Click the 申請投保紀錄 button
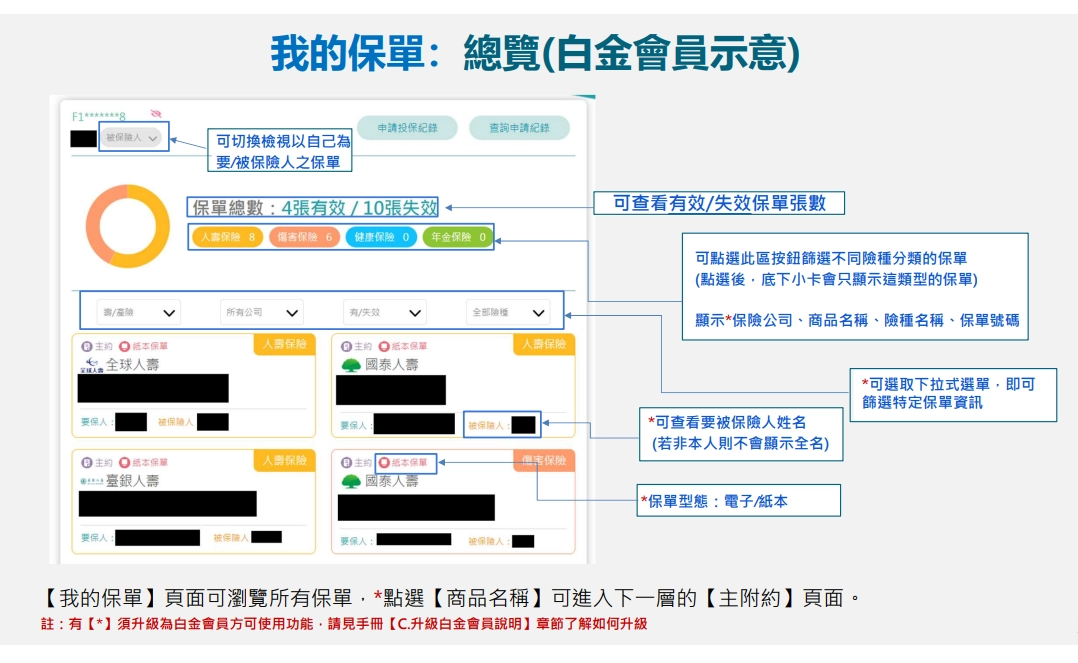Screen dimensions: 1078x663 (407, 128)
